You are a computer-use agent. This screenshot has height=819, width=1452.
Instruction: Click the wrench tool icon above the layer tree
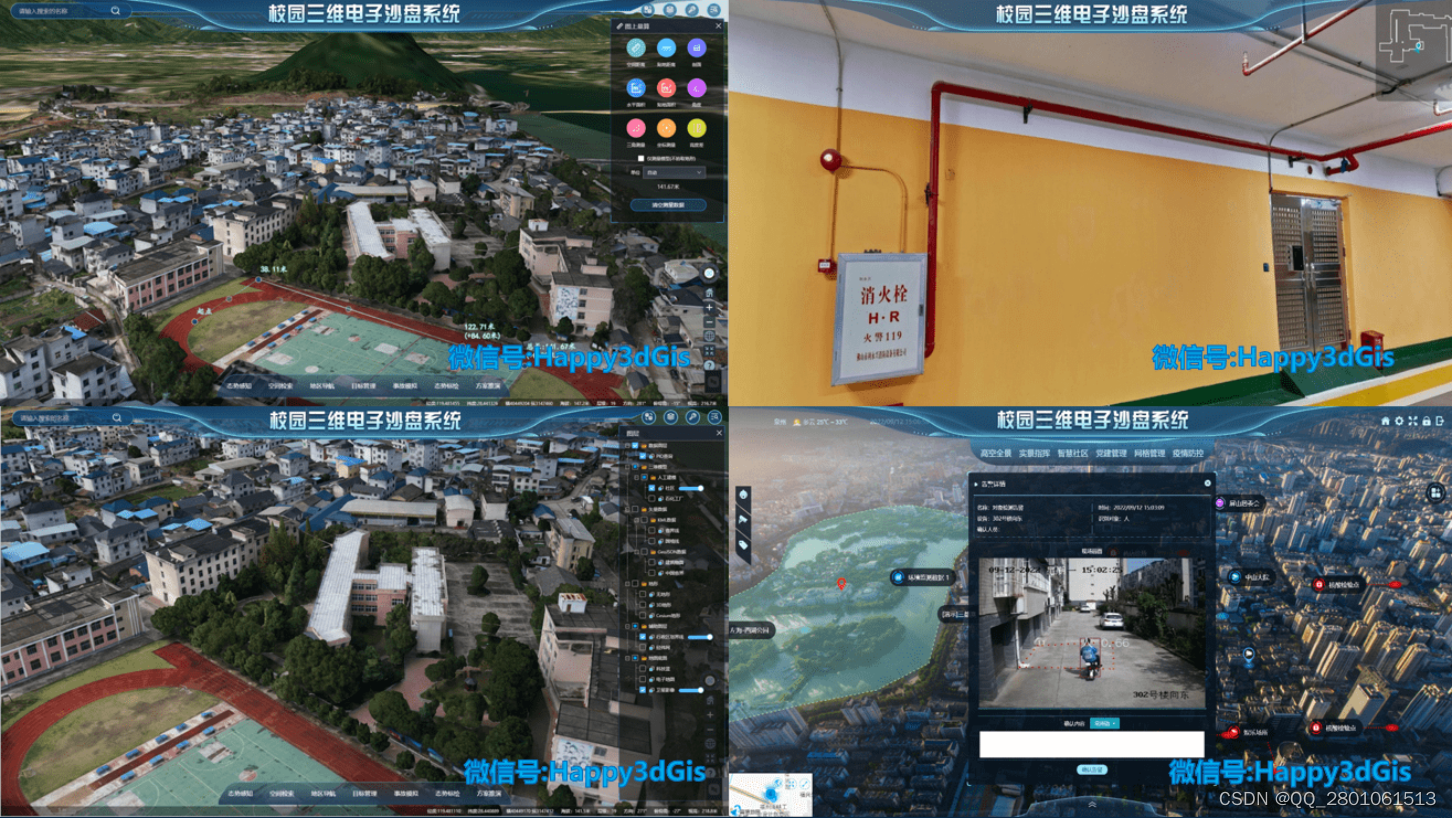click(x=692, y=417)
